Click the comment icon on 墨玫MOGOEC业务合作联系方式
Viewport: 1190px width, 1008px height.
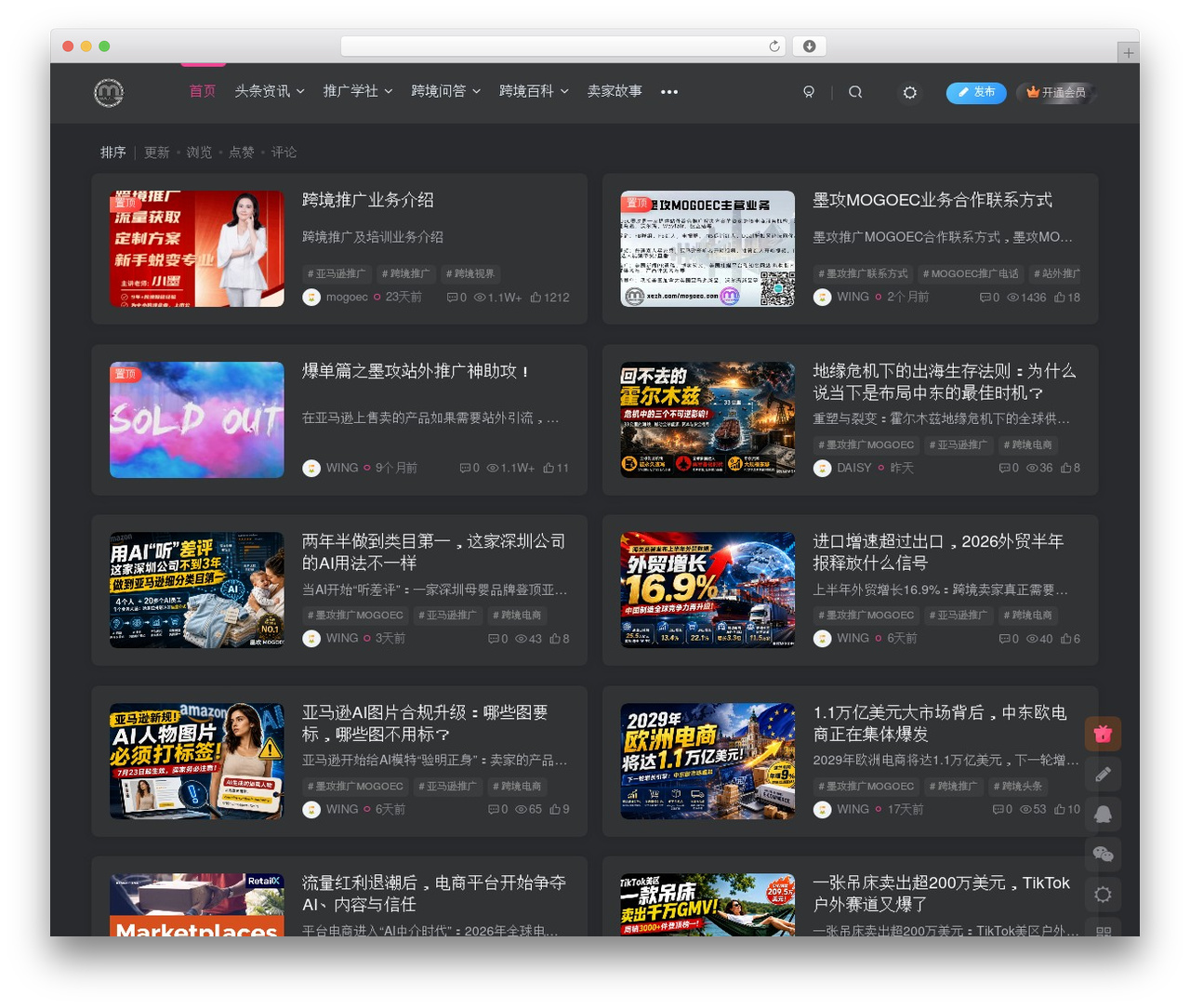(x=985, y=298)
